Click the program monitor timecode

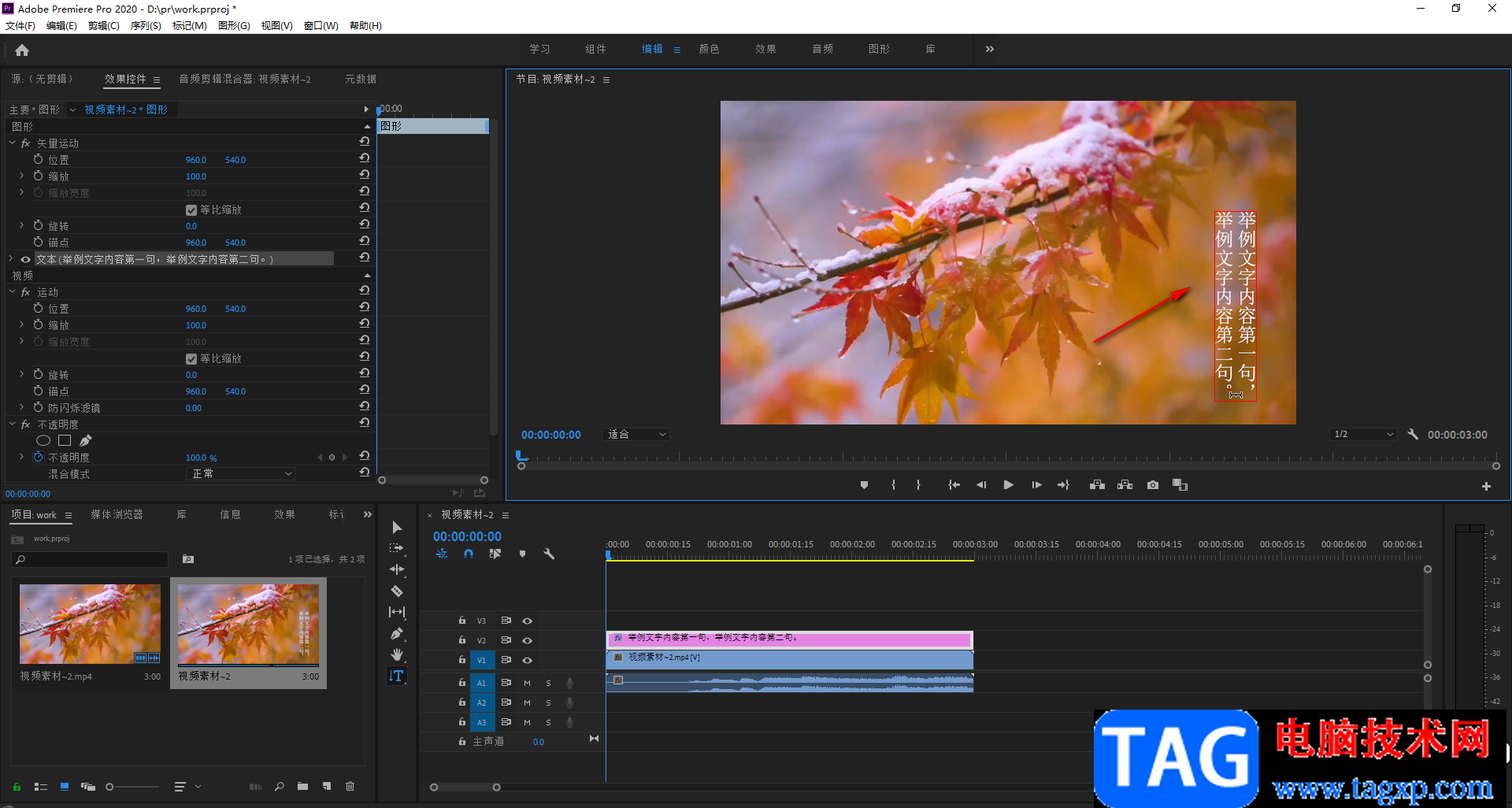coord(551,435)
